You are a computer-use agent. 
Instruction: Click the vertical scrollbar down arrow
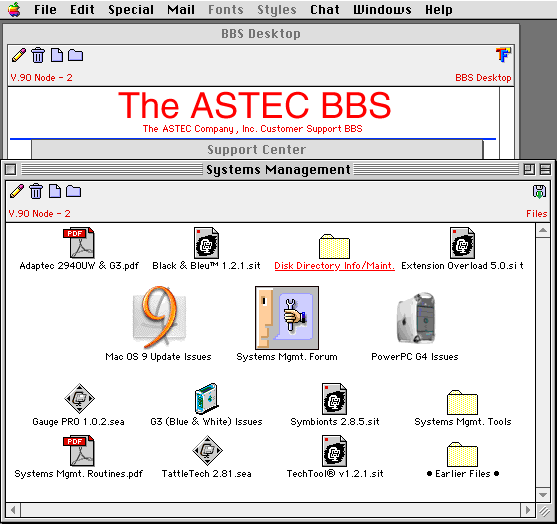click(x=543, y=494)
